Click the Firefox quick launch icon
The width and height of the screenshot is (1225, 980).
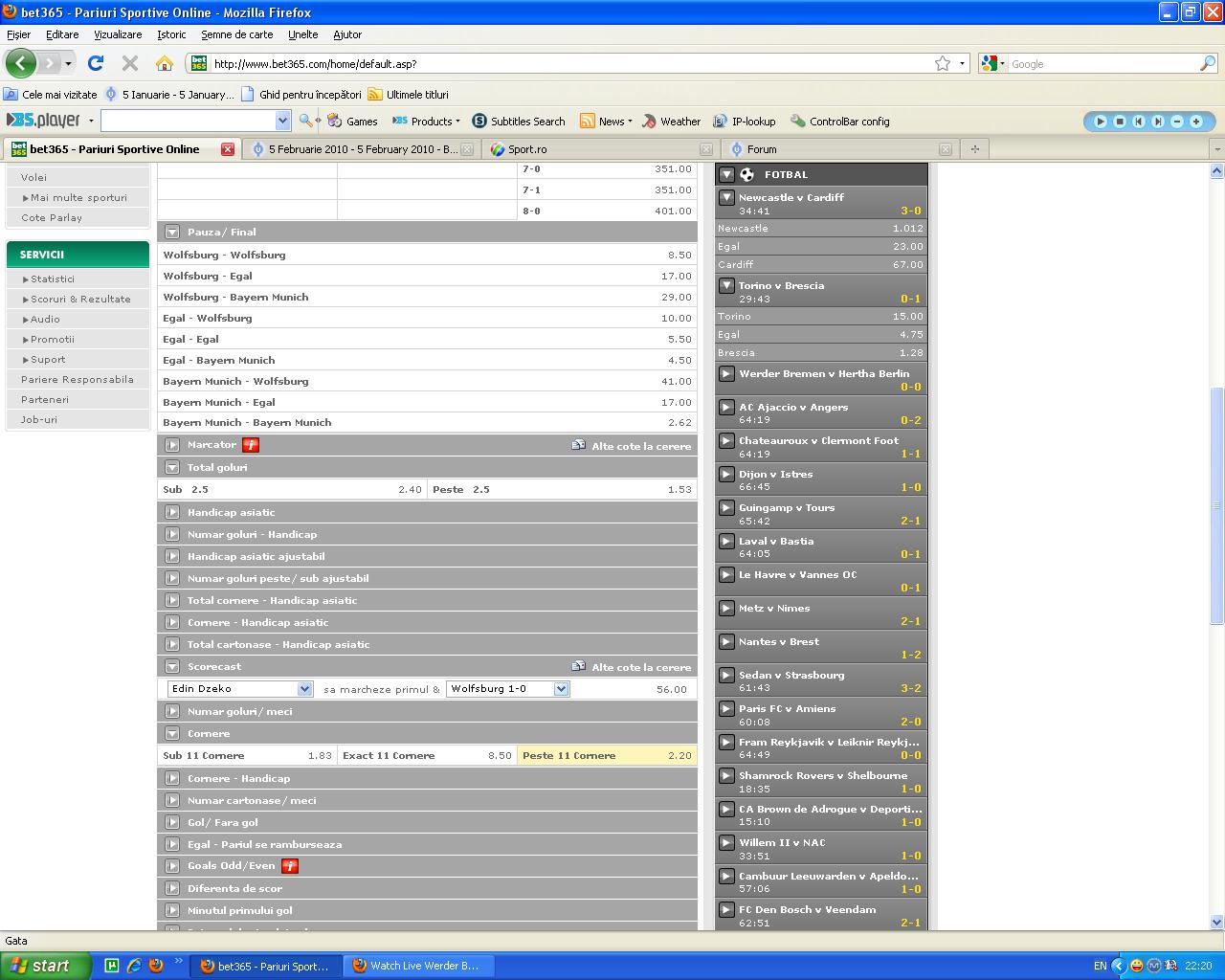click(x=156, y=966)
